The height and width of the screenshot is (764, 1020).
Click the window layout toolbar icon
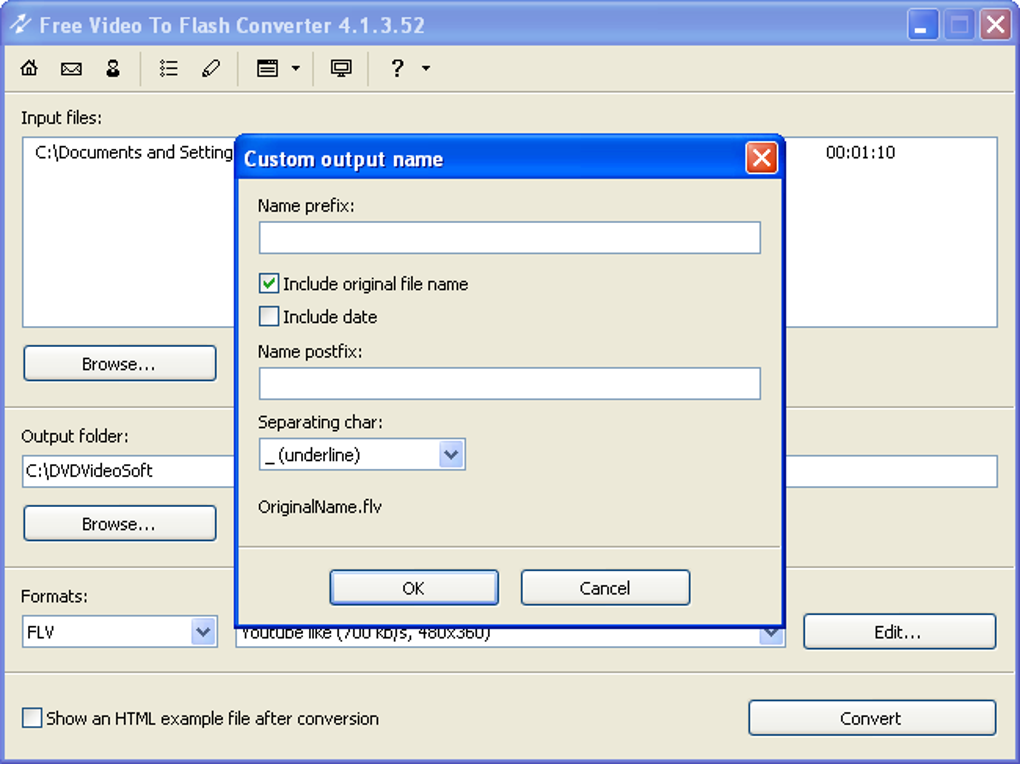[x=267, y=68]
